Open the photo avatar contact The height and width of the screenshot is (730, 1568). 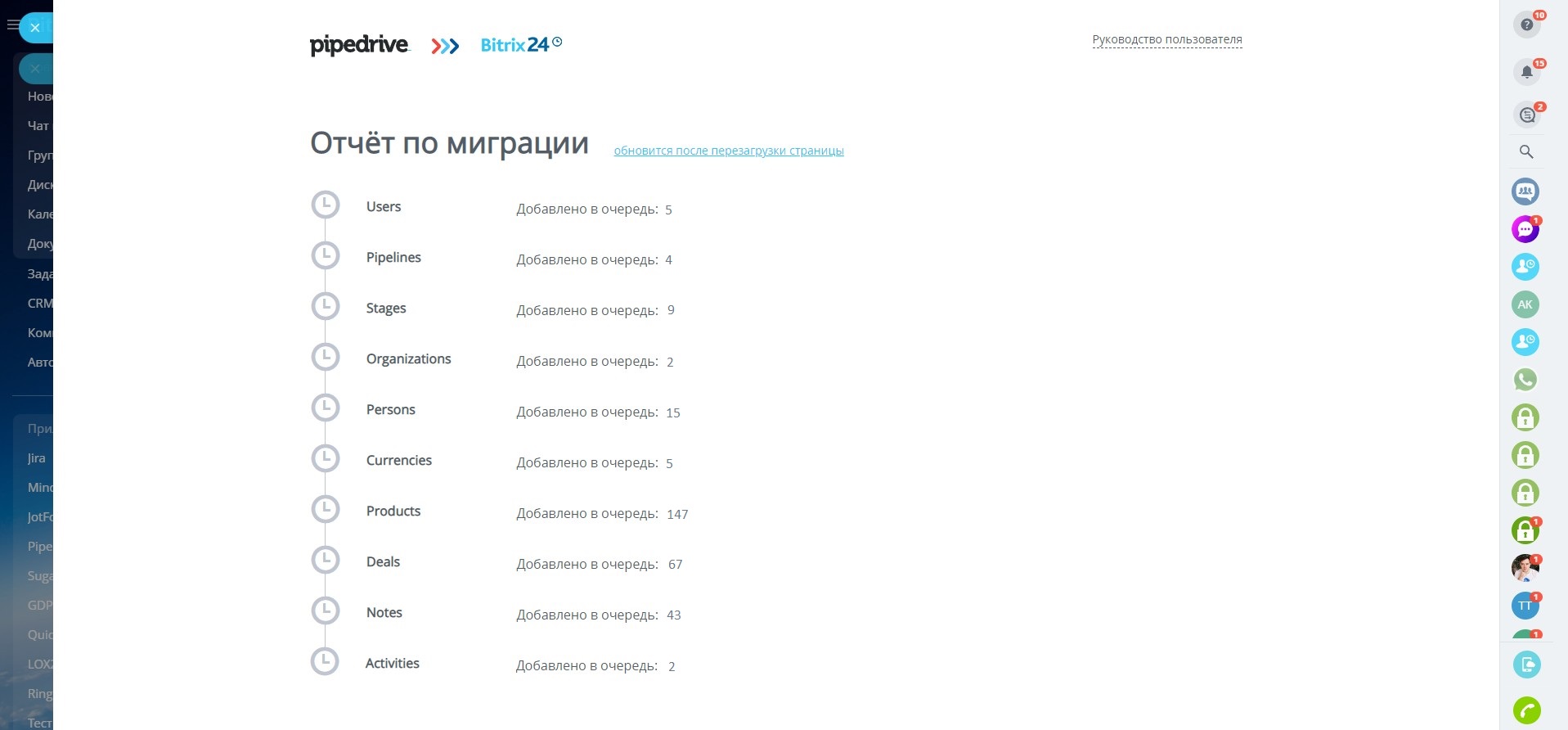point(1525,568)
